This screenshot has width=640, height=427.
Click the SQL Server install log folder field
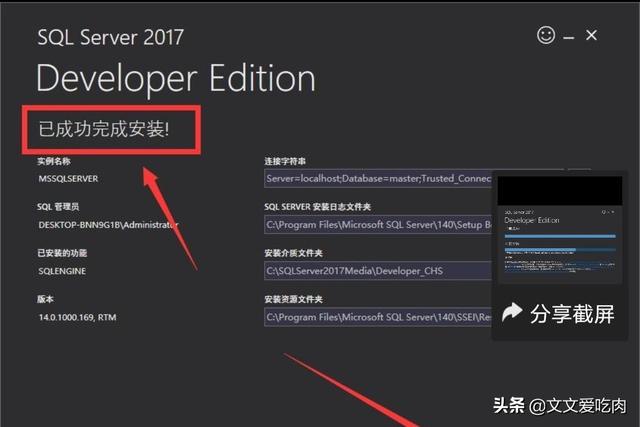tap(378, 225)
